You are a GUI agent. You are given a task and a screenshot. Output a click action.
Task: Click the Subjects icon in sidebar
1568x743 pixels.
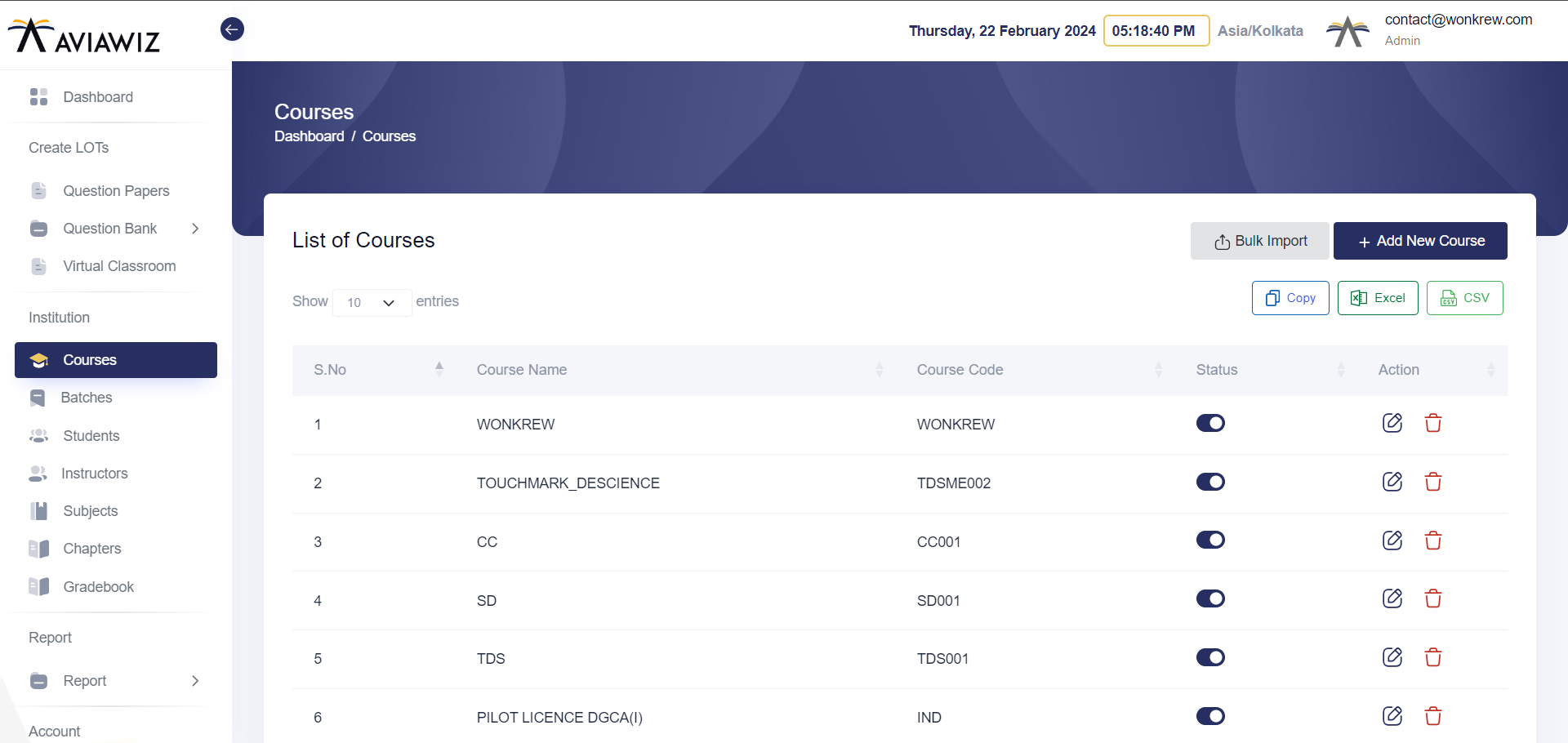pos(38,511)
